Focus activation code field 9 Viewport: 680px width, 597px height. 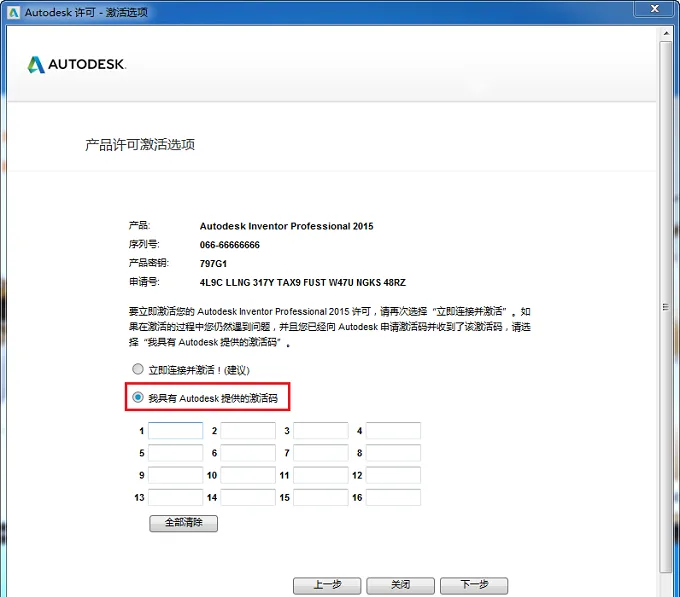tap(176, 475)
